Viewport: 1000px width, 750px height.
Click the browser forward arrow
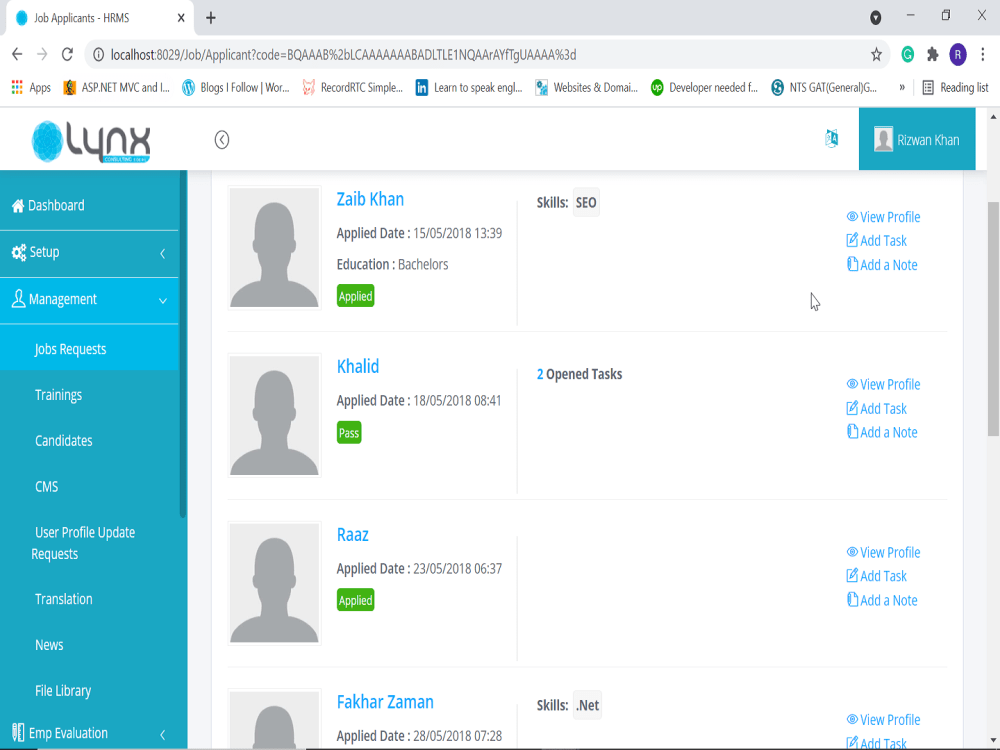tap(42, 54)
